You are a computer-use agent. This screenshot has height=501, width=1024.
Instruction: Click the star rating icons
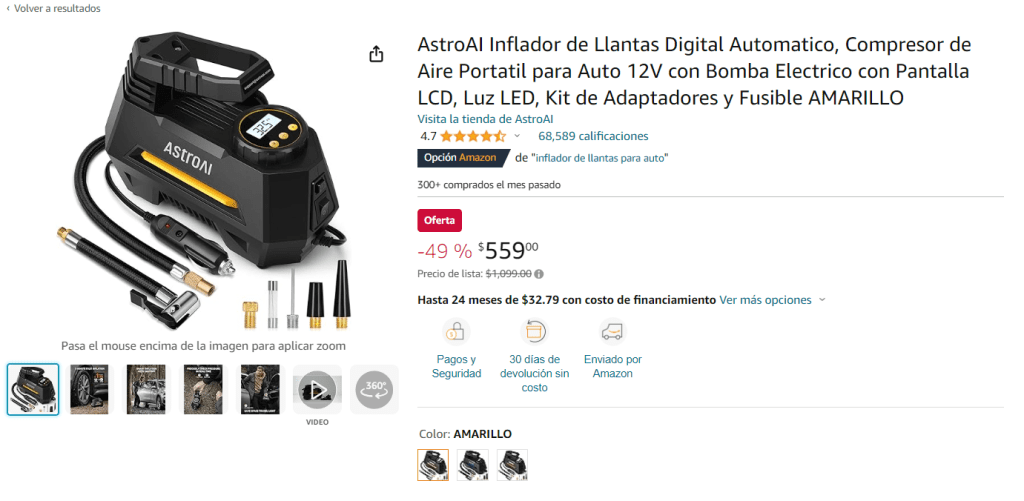click(473, 137)
